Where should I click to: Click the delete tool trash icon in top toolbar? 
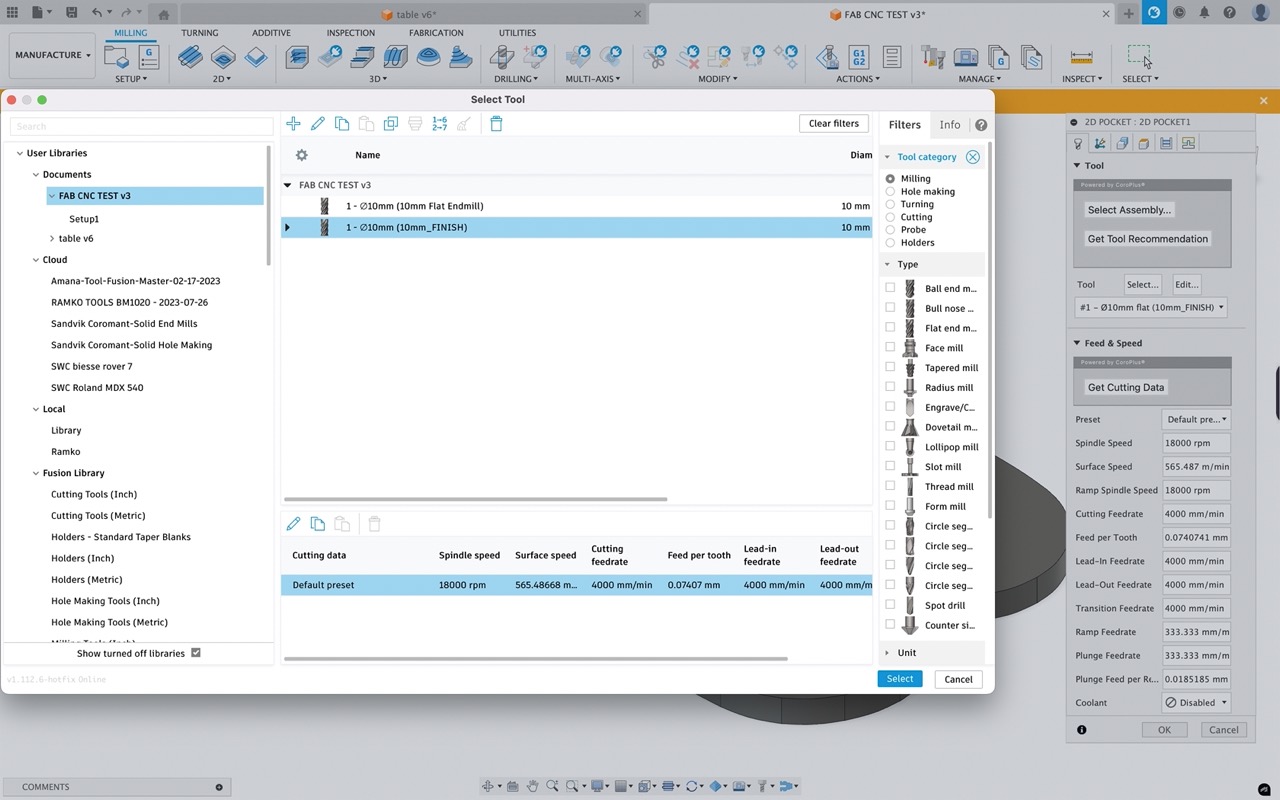coord(496,124)
